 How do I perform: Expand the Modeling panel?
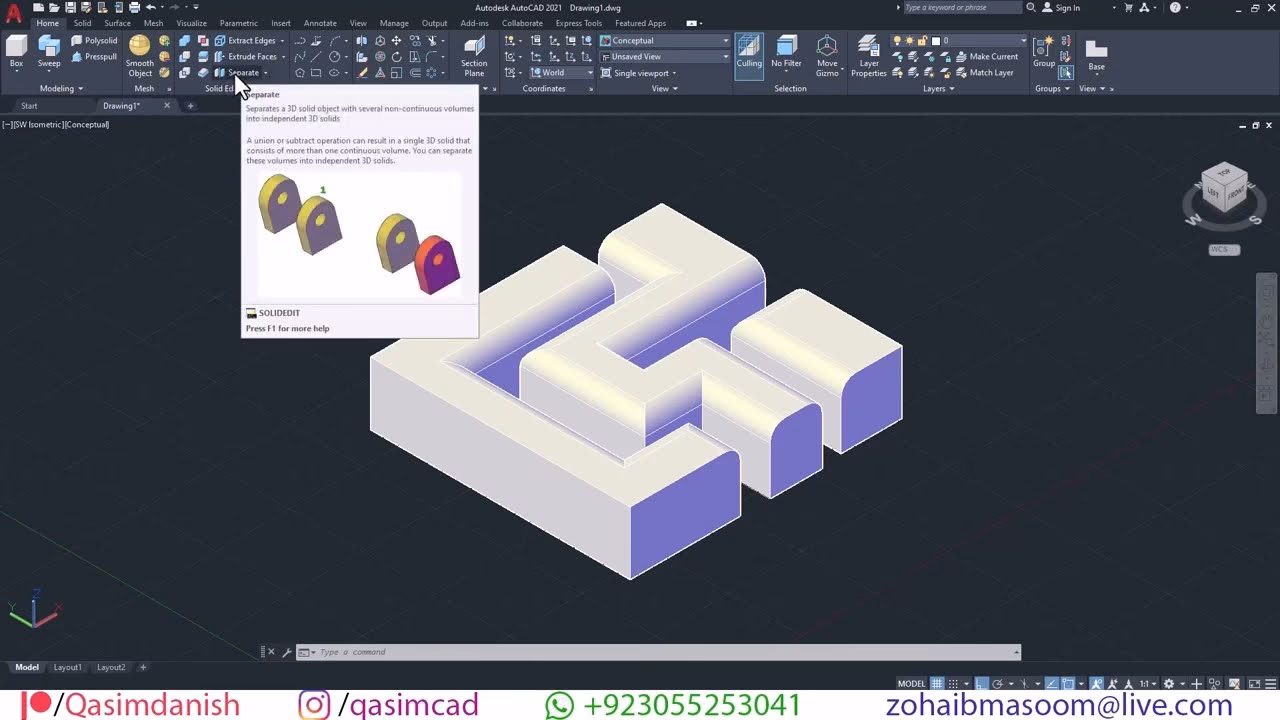[x=62, y=88]
